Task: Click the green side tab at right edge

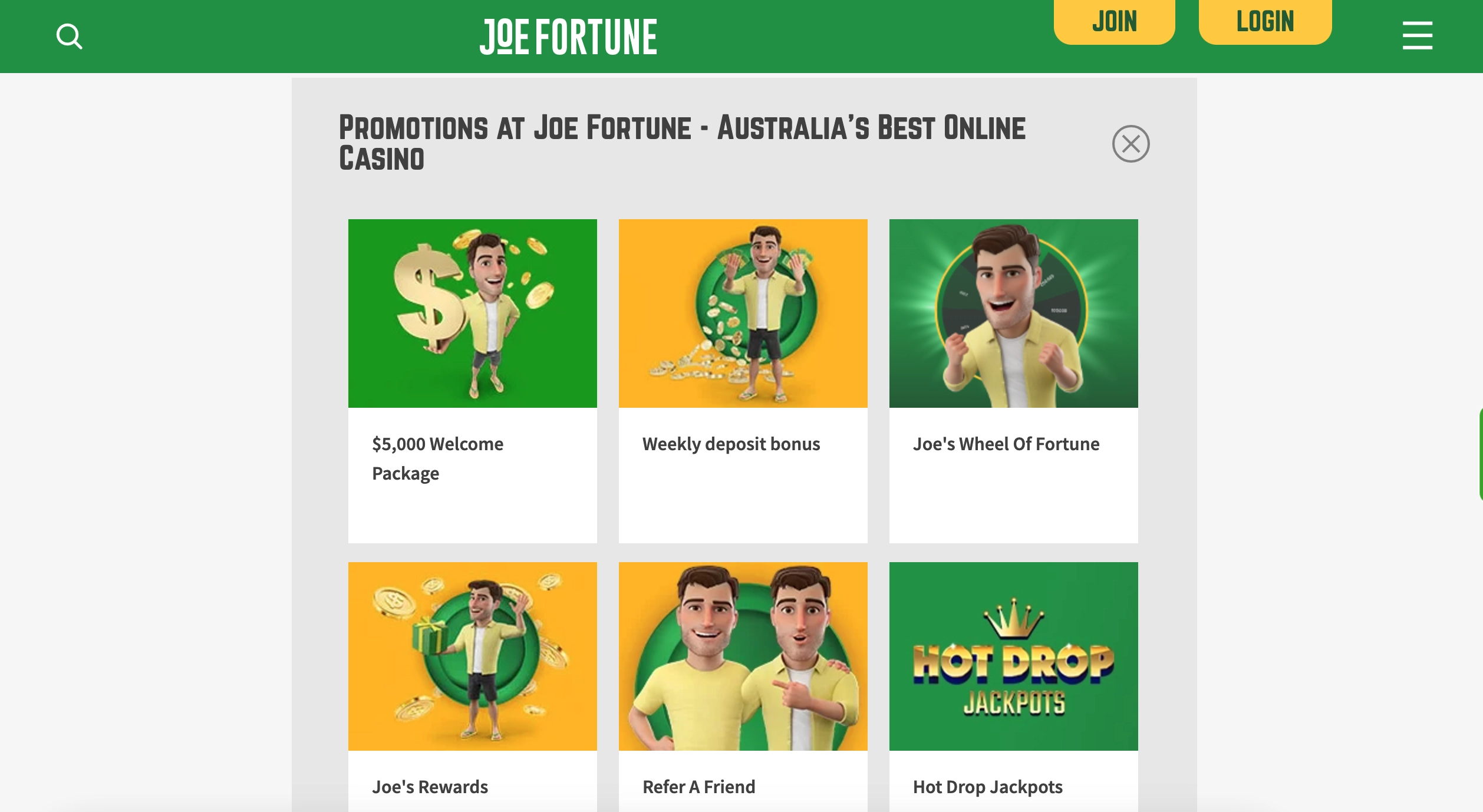Action: [1480, 454]
